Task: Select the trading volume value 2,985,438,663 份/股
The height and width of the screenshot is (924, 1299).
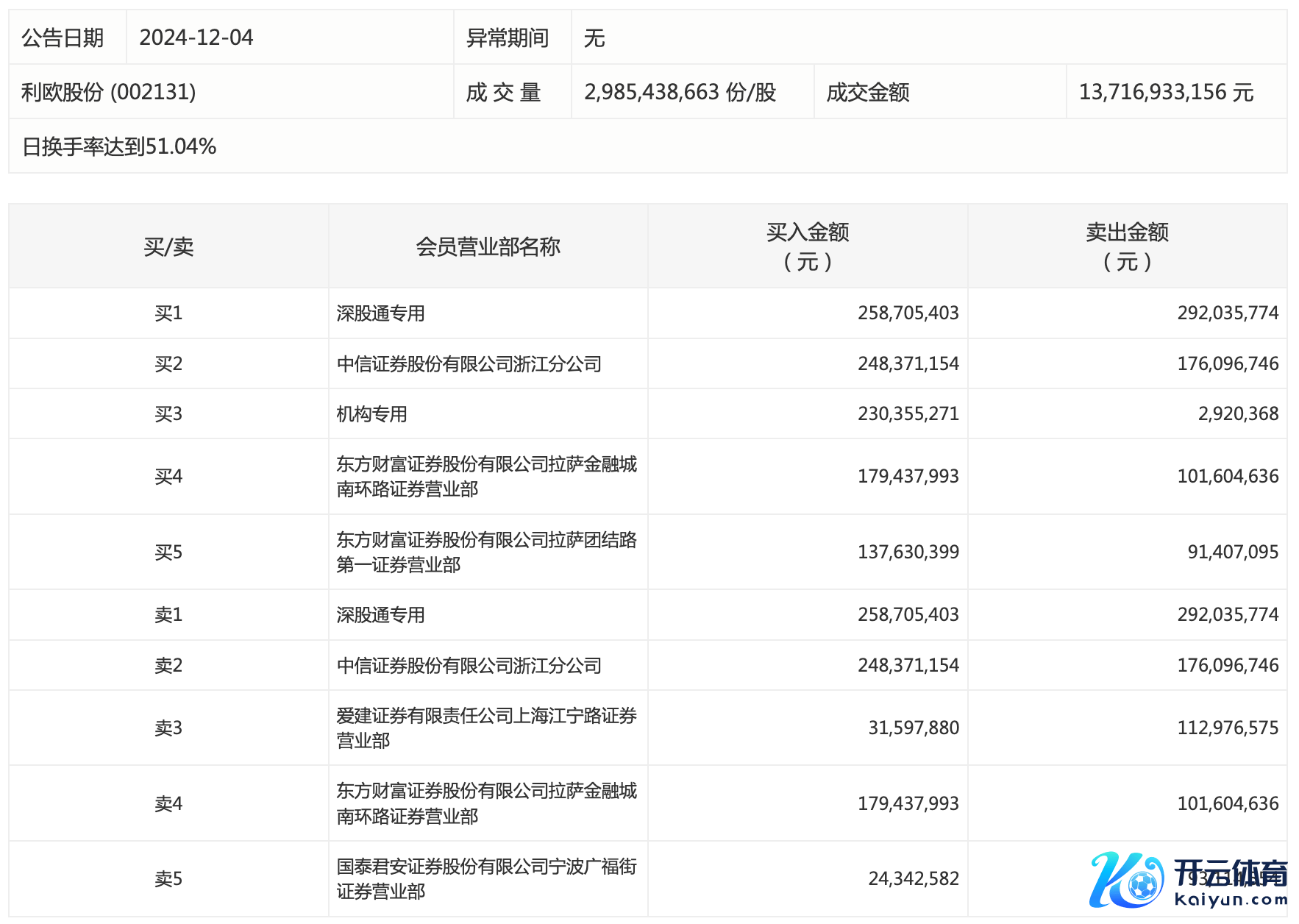Action: (x=680, y=92)
